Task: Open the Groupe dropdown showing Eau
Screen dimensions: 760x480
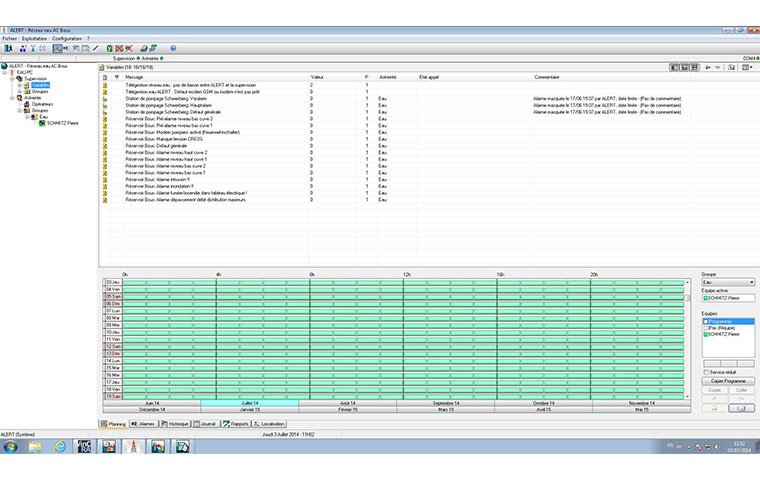Action: (x=728, y=282)
